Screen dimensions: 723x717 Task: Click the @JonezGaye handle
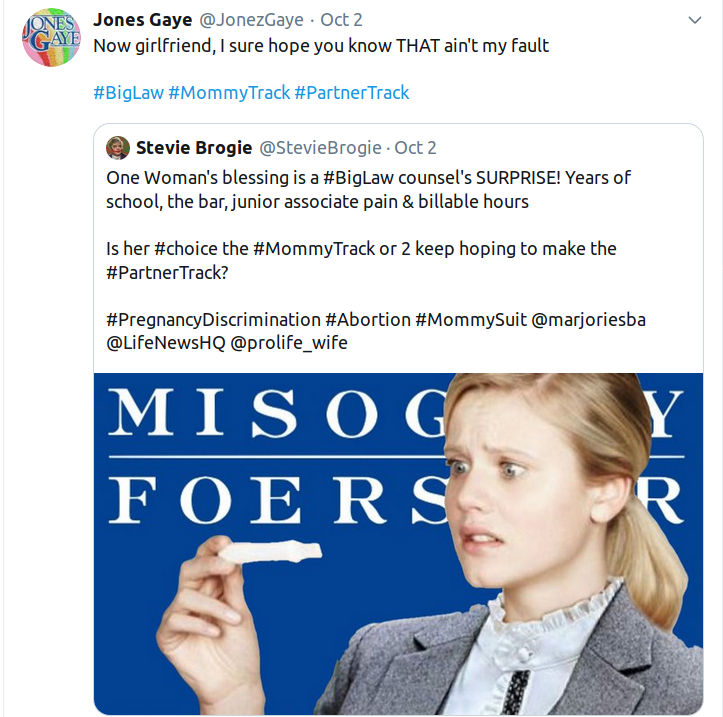pos(255,20)
